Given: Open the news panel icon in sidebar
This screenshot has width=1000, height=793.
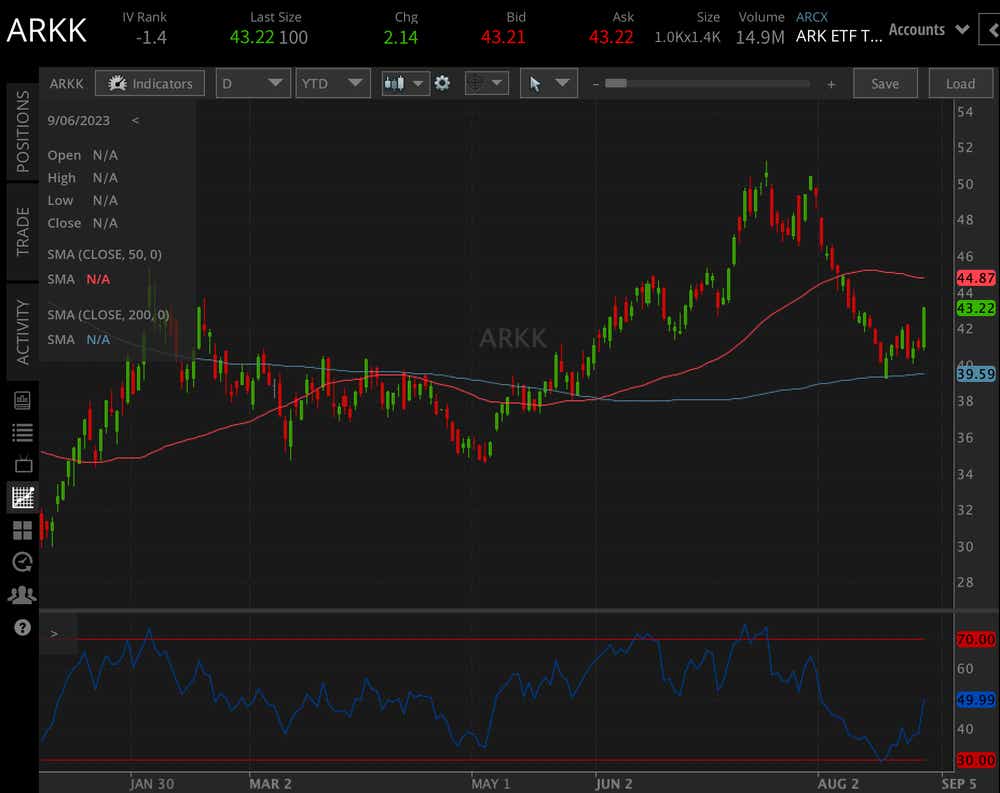Looking at the screenshot, I should tap(22, 400).
